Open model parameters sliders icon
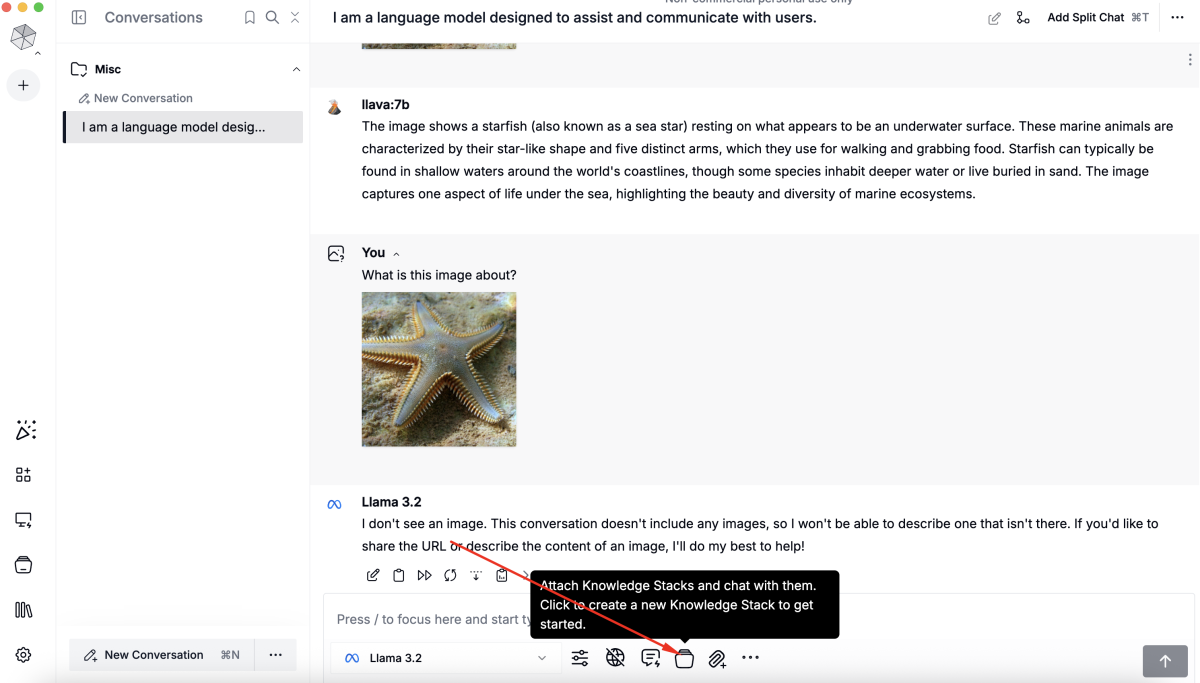 [x=580, y=658]
